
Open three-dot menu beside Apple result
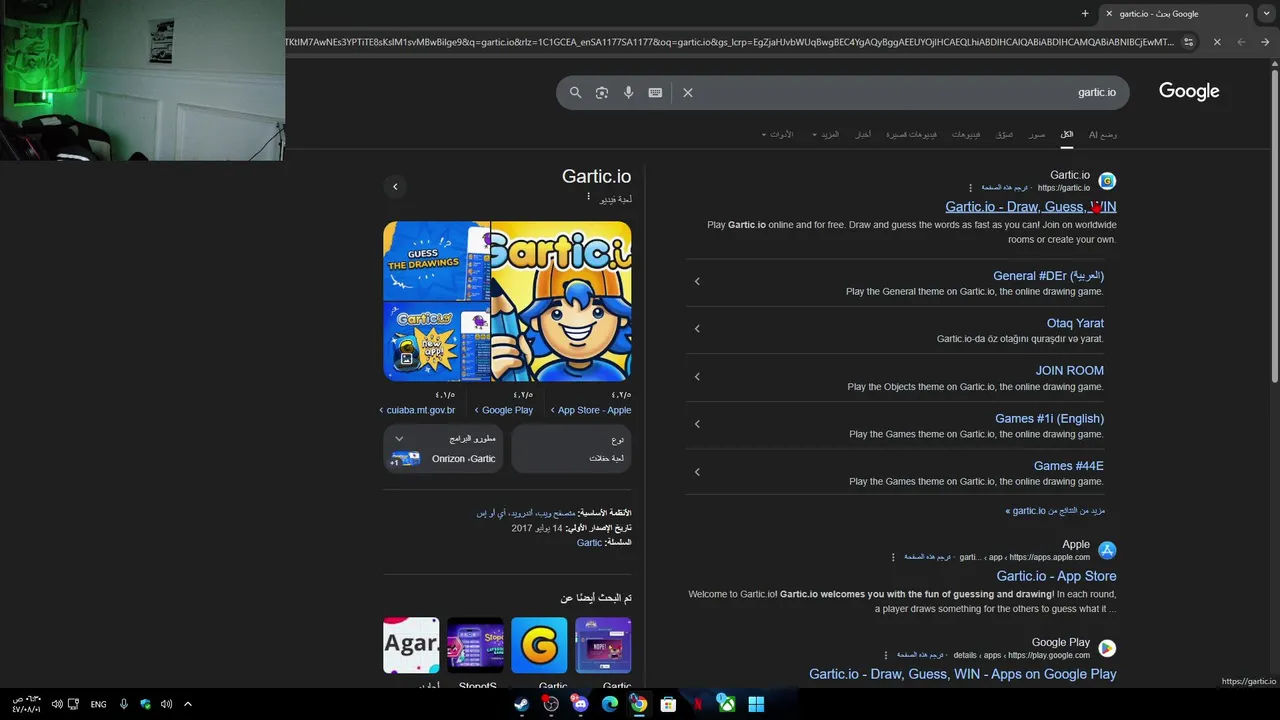893,557
